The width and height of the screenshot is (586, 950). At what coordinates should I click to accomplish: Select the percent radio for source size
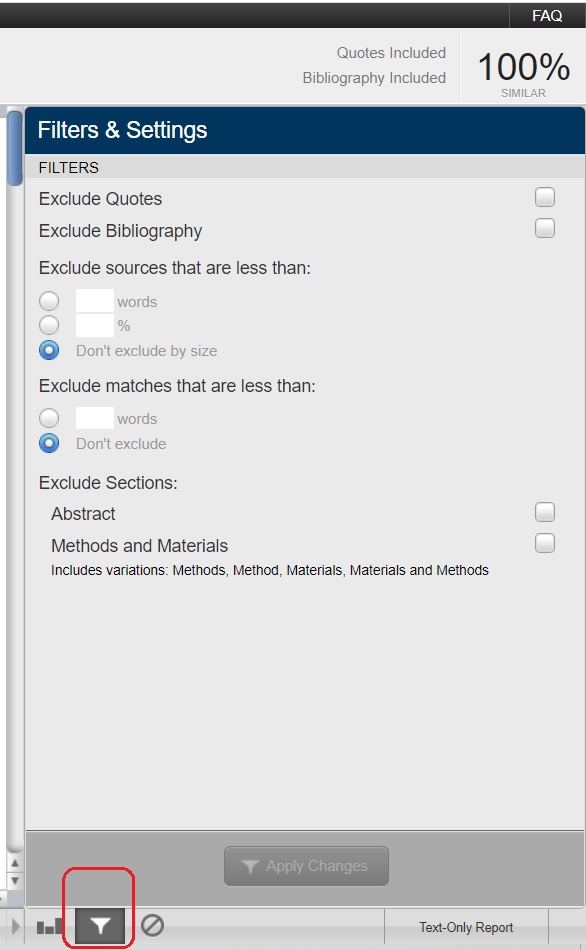click(x=49, y=325)
